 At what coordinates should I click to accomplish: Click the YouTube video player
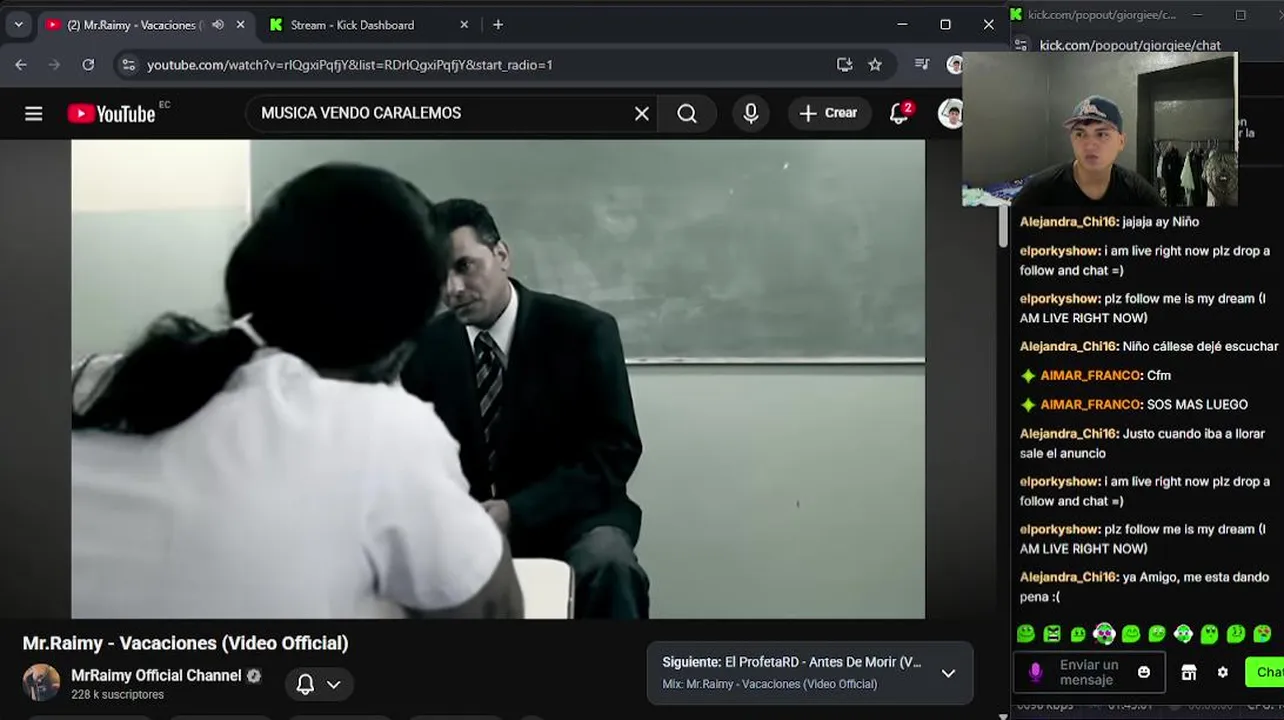pyautogui.click(x=498, y=379)
